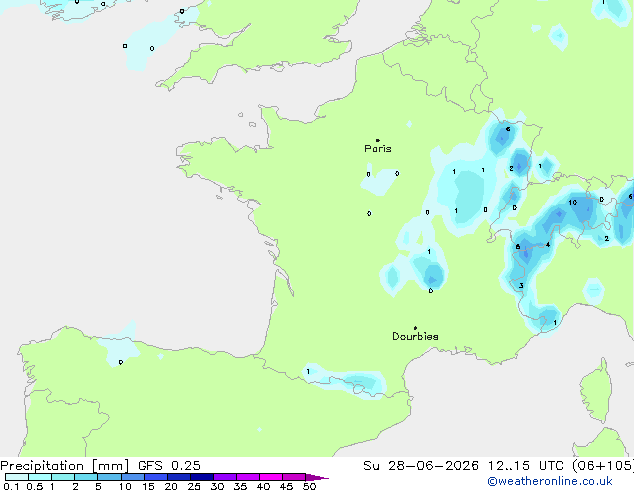Click the legend label '30'
This screenshot has width=634, height=490.
coord(217,486)
